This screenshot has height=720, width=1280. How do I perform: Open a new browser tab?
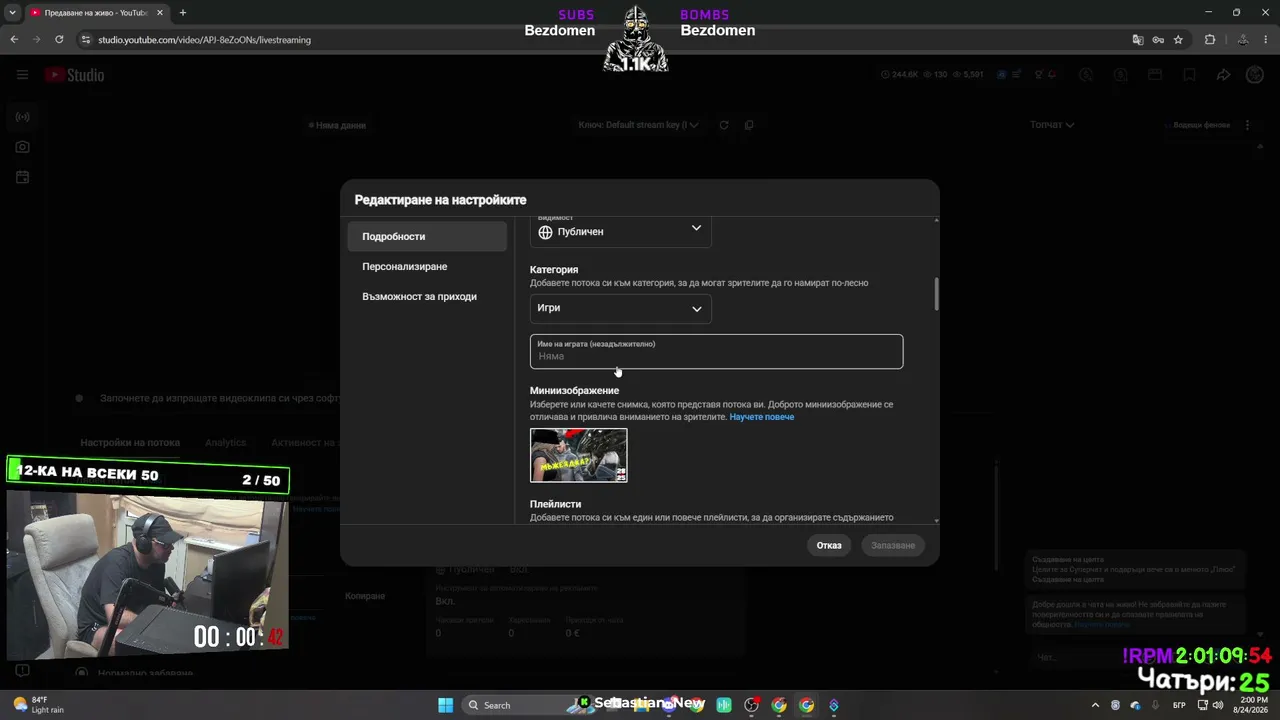coord(182,12)
